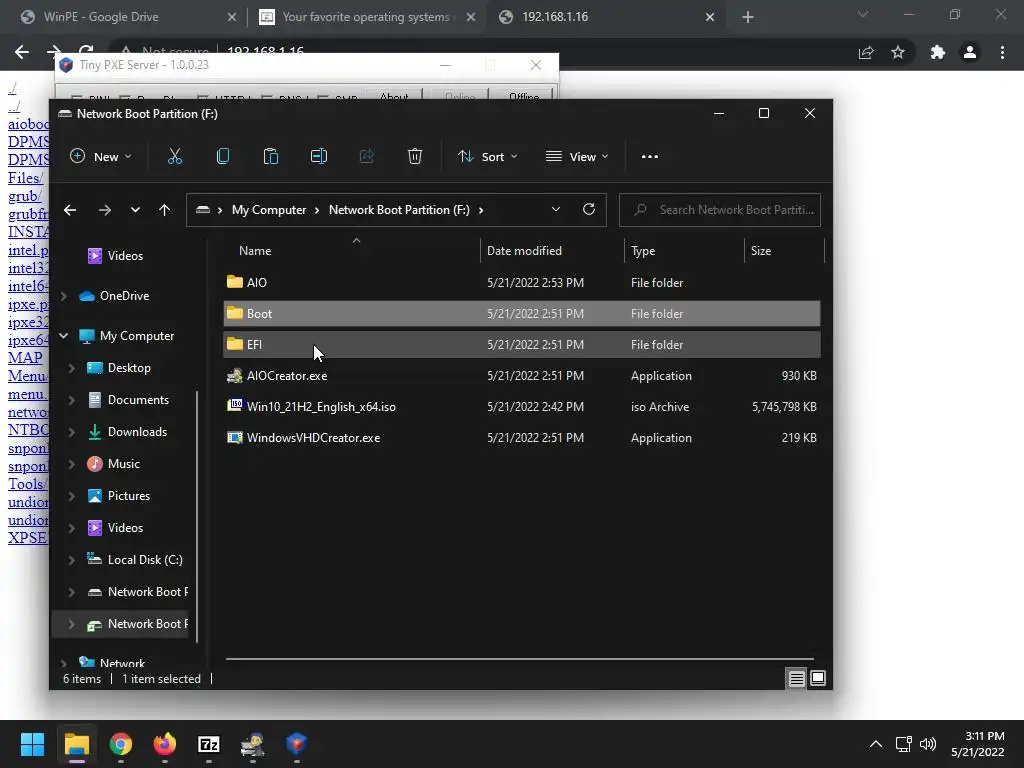Open the Sort options dropdown
This screenshot has height=768, width=1024.
point(488,157)
